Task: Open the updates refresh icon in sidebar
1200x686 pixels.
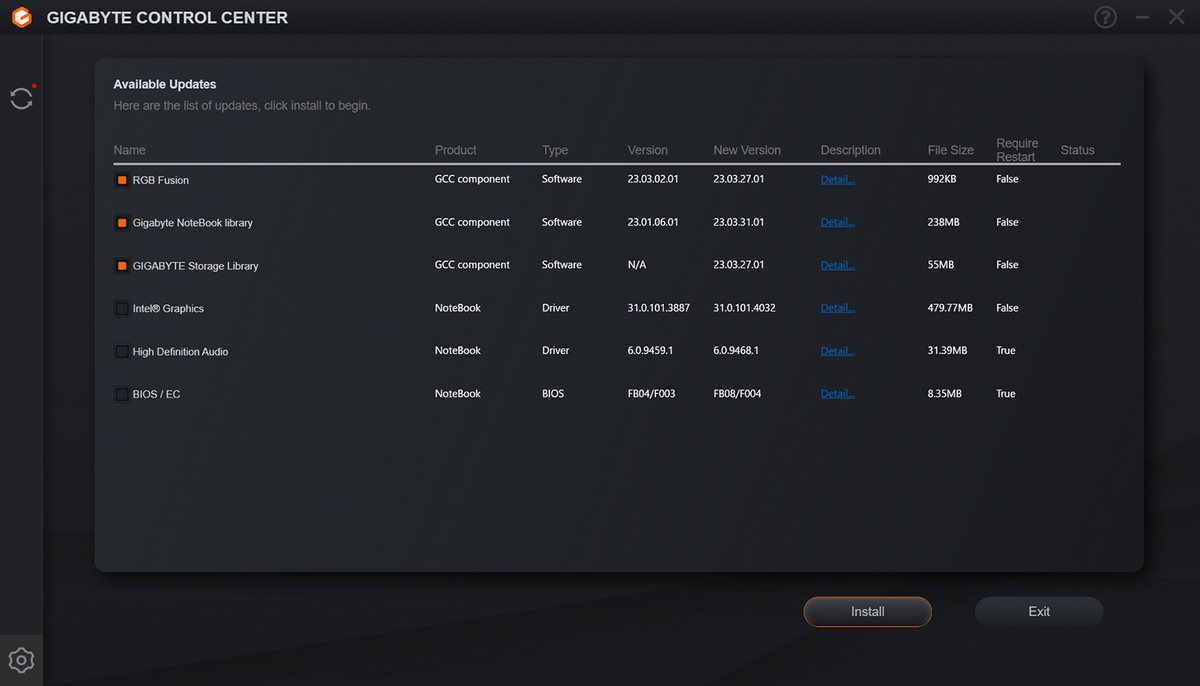Action: pyautogui.click(x=21, y=98)
